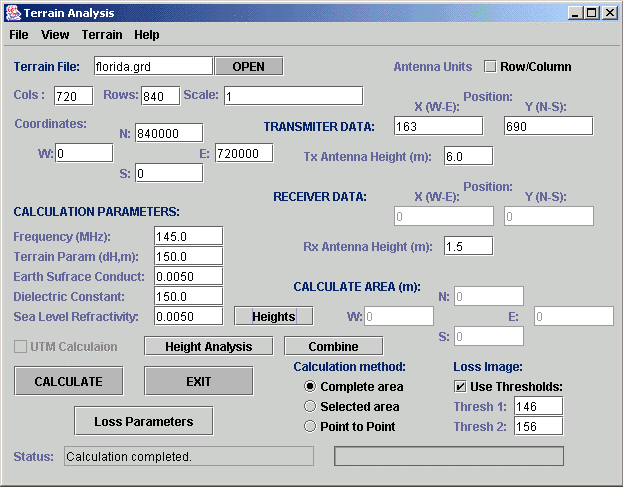Click the Calculate Area E field
This screenshot has width=623, height=487.
click(x=574, y=316)
